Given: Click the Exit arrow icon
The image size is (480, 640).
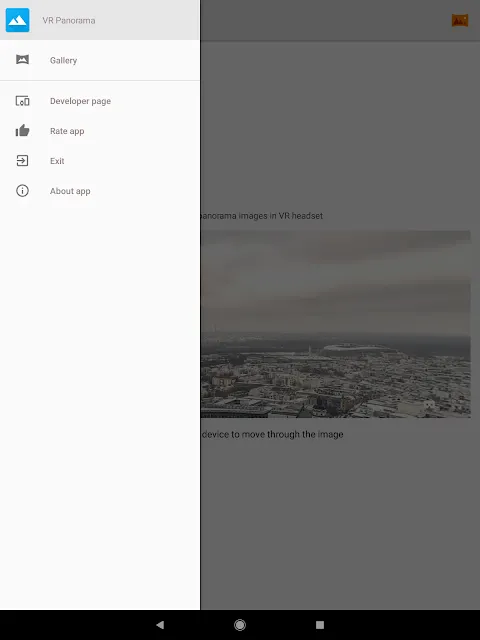Looking at the screenshot, I should click(x=22, y=161).
